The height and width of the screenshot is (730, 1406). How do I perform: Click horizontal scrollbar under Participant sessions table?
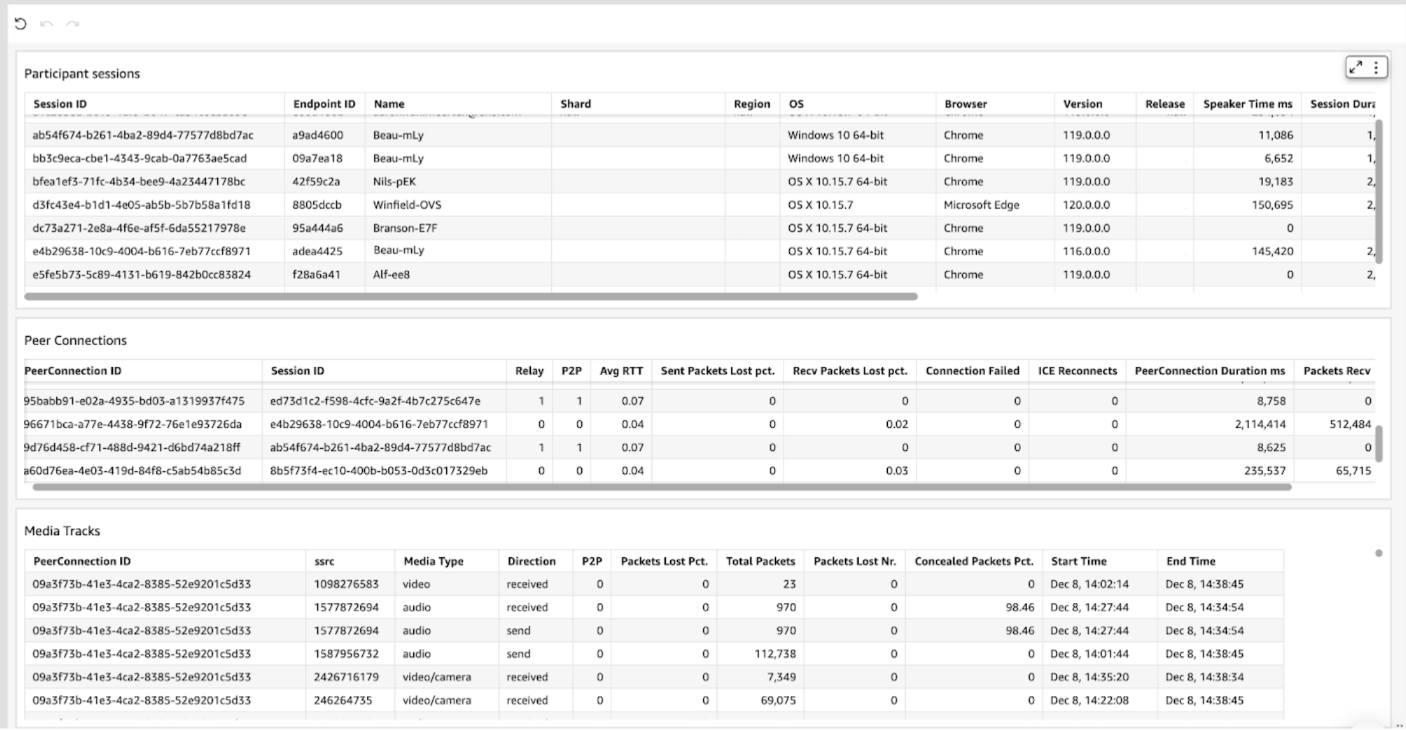[x=470, y=297]
